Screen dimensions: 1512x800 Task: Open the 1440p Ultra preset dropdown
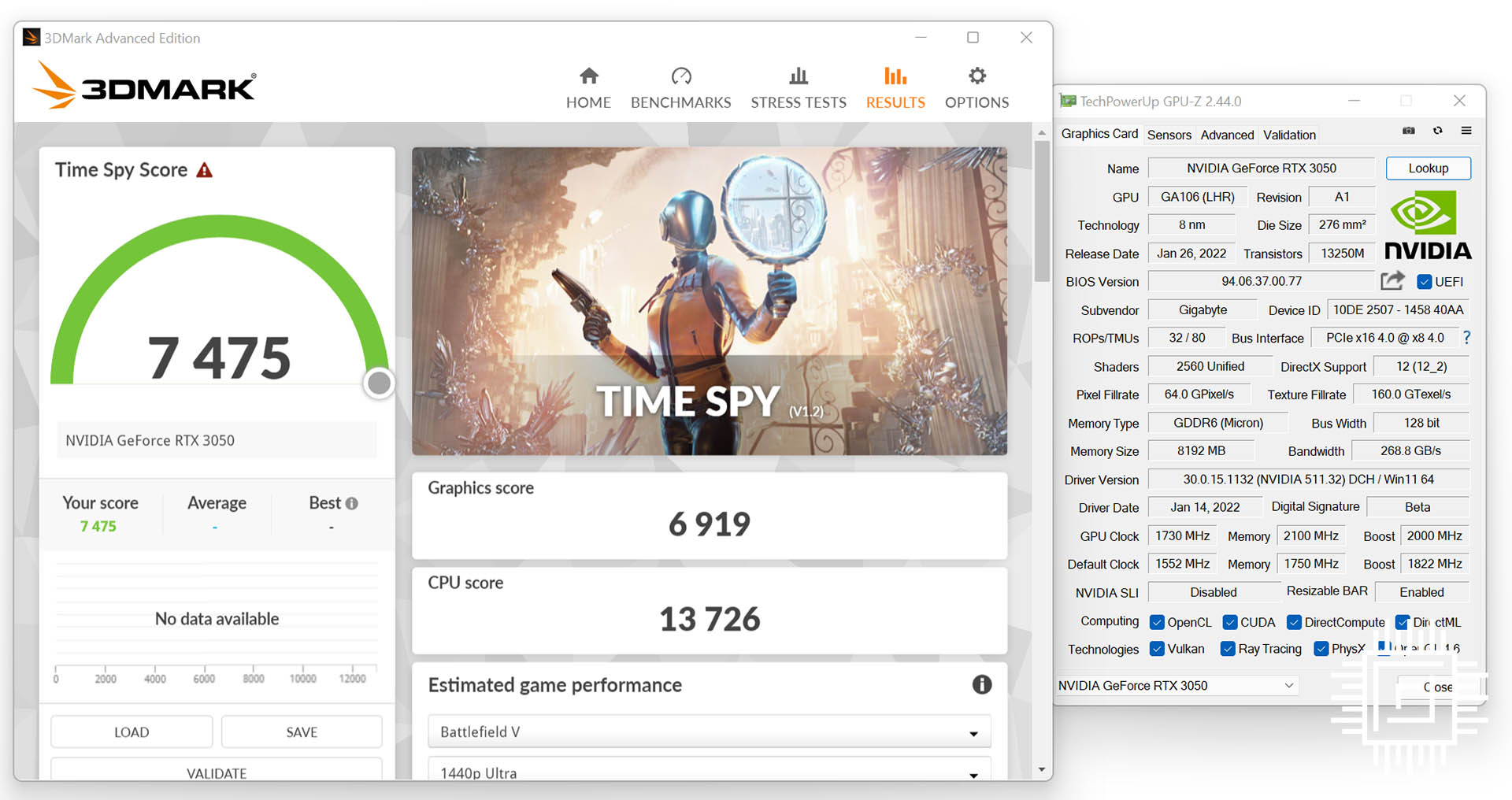(x=710, y=770)
